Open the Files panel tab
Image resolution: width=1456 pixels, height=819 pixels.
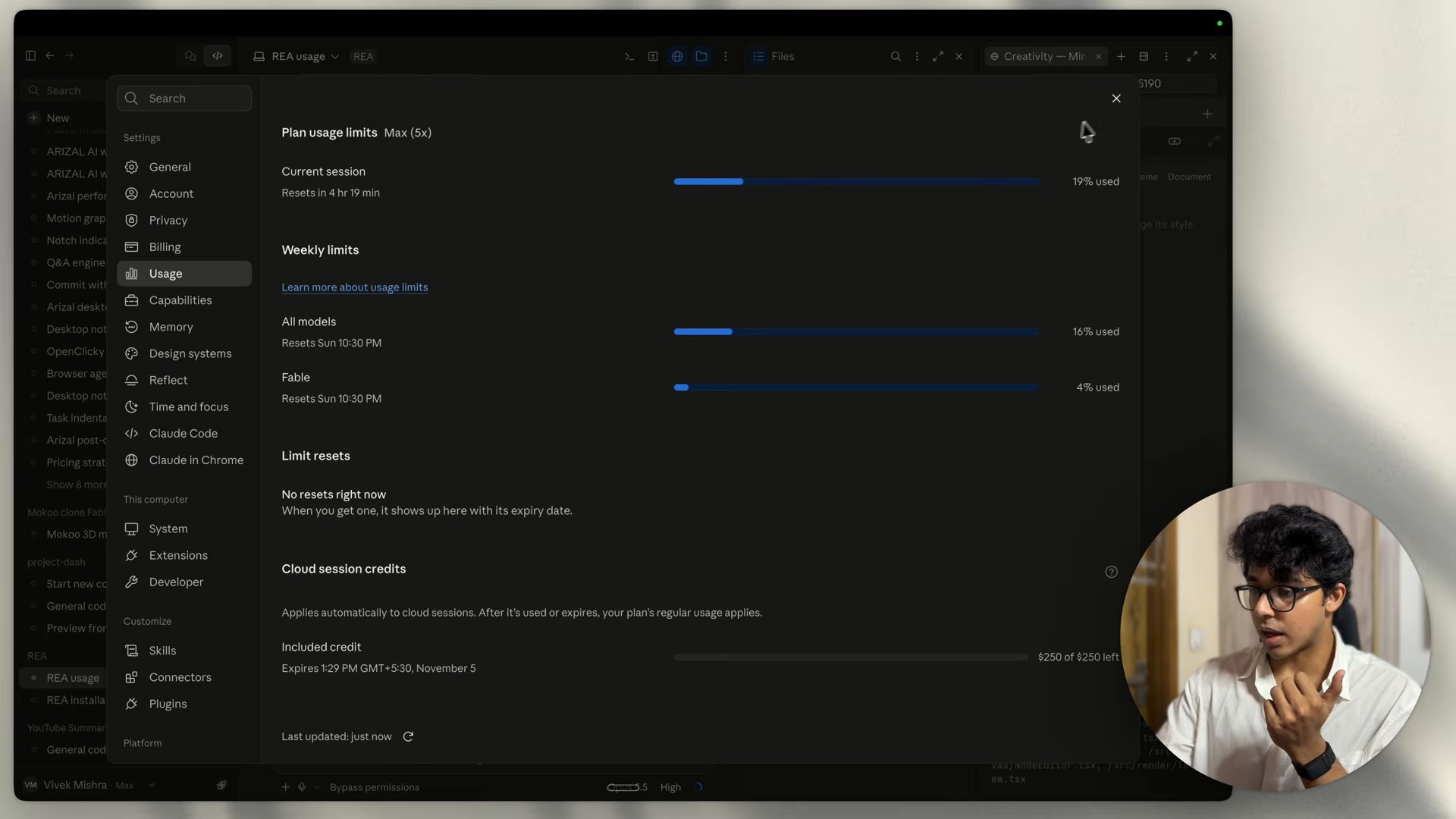[x=773, y=56]
